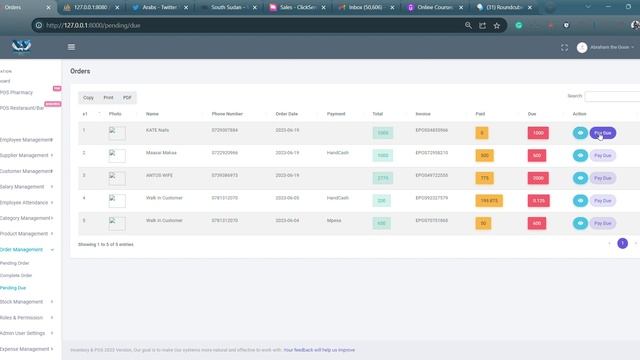Sort table by Due column

pos(532,114)
